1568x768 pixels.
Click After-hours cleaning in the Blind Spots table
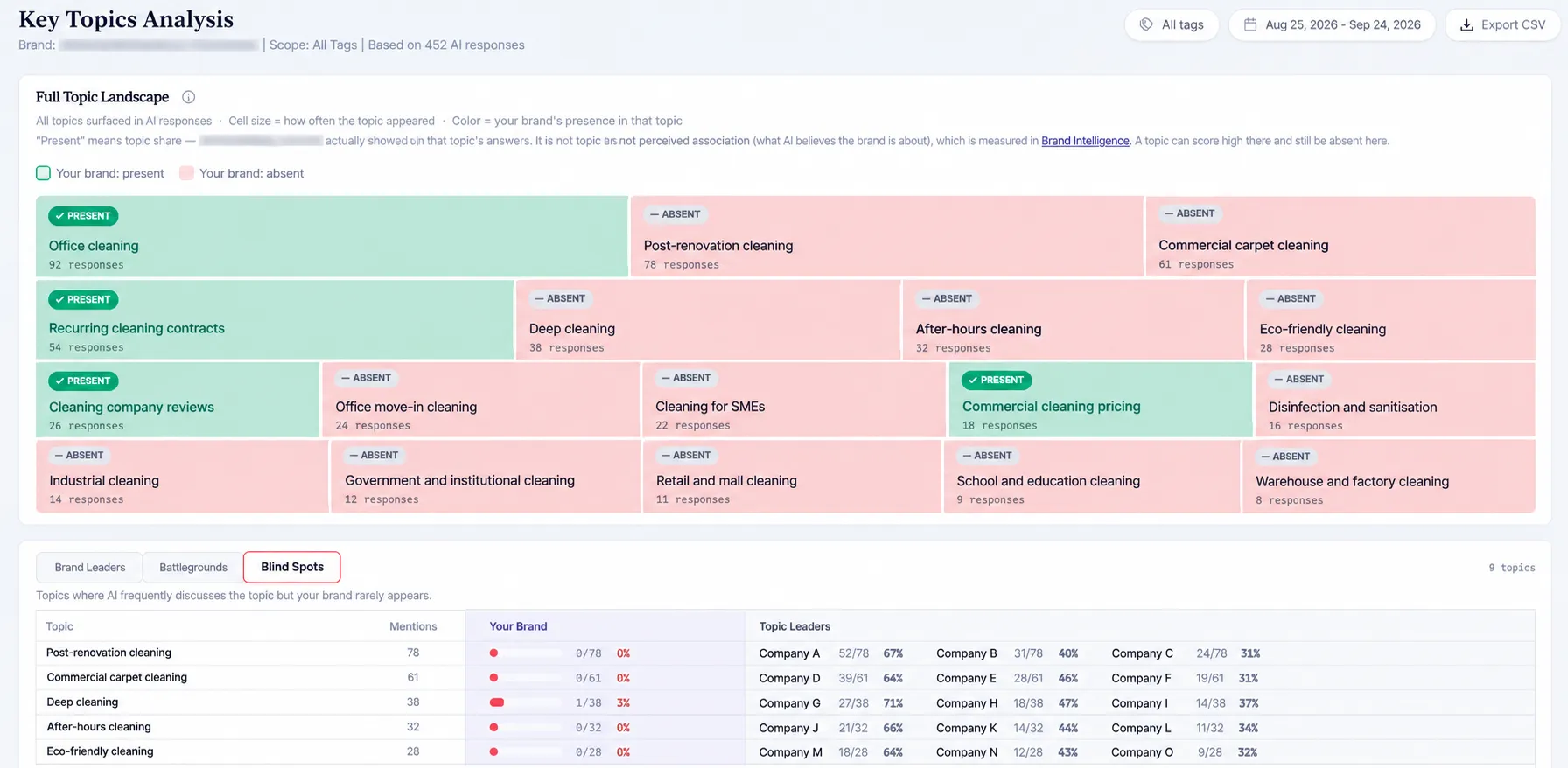tap(99, 727)
